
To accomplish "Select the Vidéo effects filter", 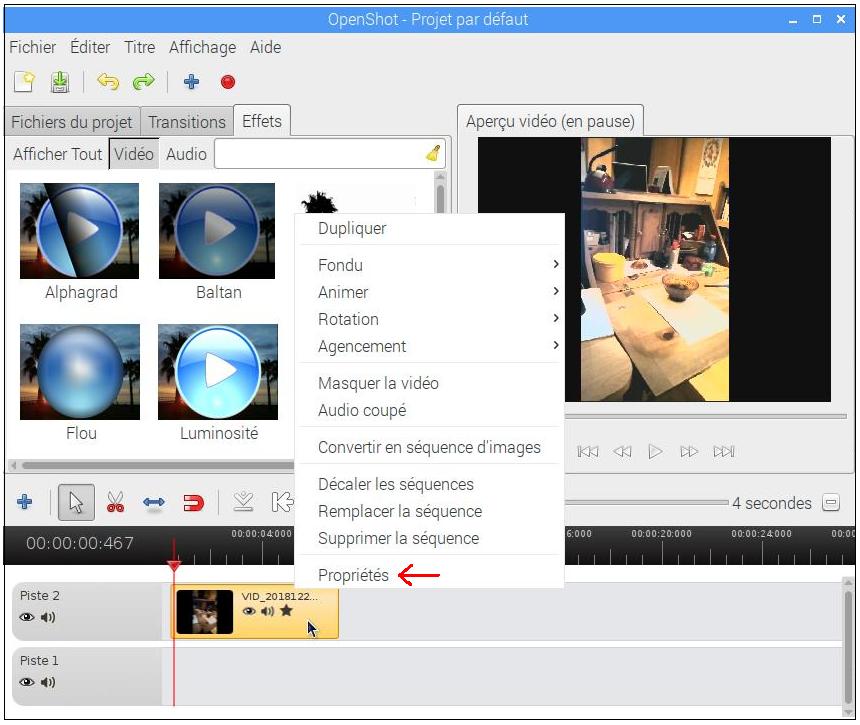I will click(x=134, y=154).
